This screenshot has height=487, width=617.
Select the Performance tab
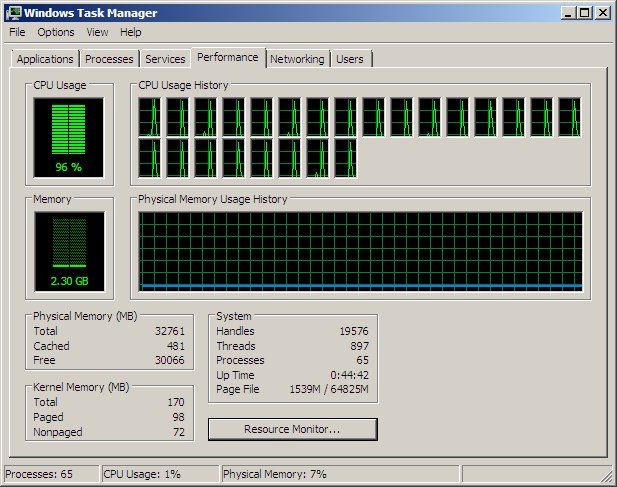click(x=228, y=57)
